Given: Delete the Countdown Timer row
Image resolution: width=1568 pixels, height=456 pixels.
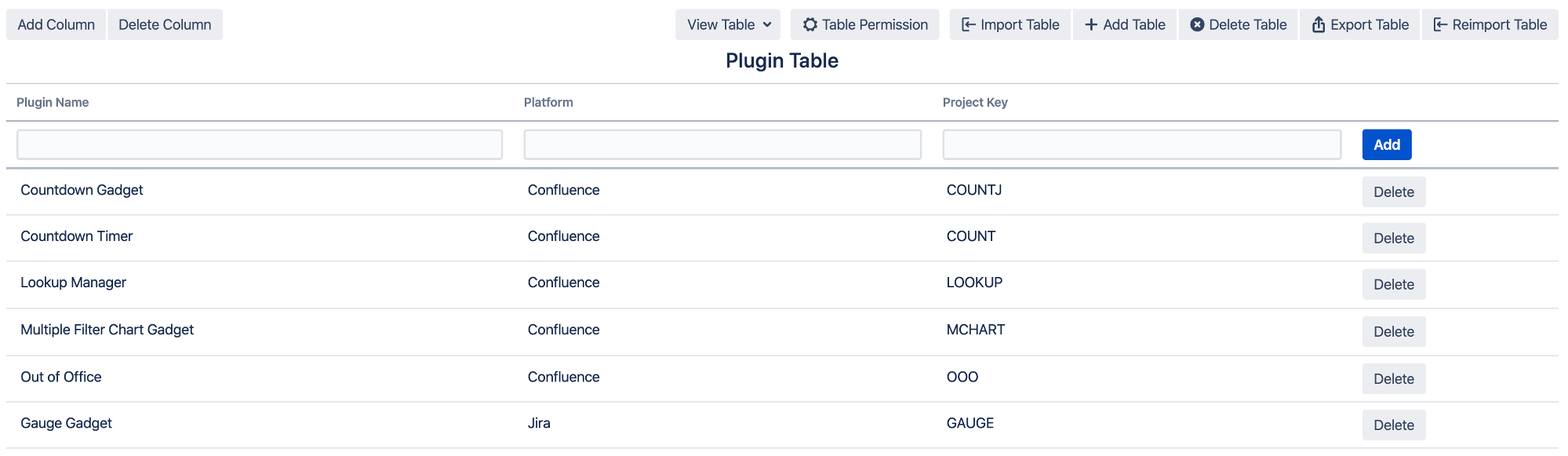Looking at the screenshot, I should [1393, 239].
